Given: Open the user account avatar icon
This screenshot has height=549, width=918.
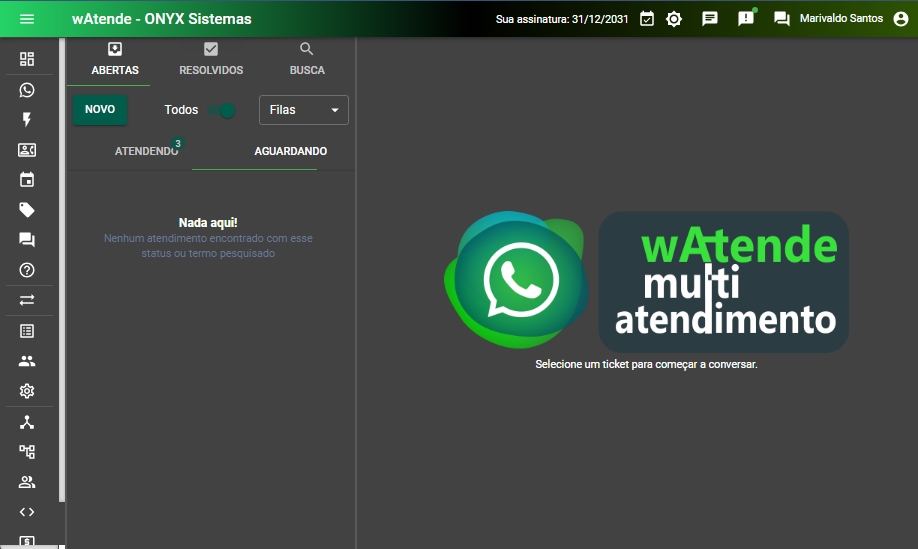Looking at the screenshot, I should (x=901, y=19).
